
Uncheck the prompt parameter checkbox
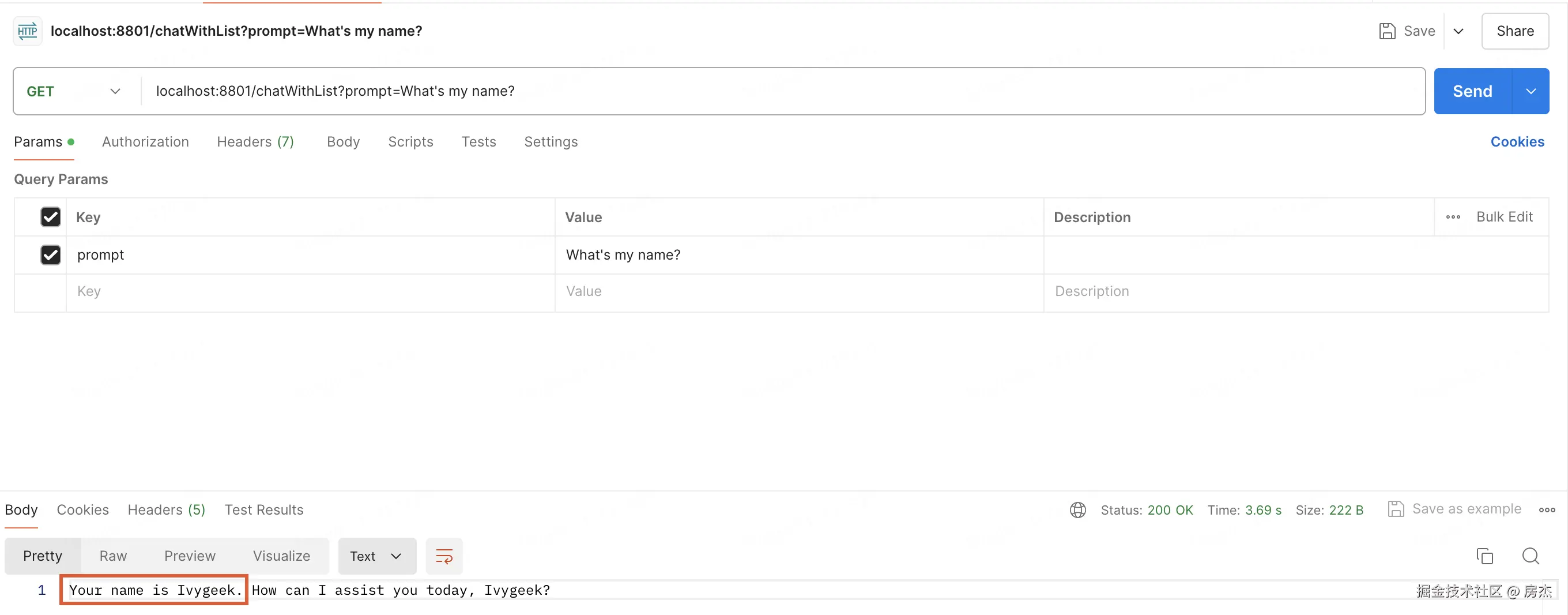(51, 255)
